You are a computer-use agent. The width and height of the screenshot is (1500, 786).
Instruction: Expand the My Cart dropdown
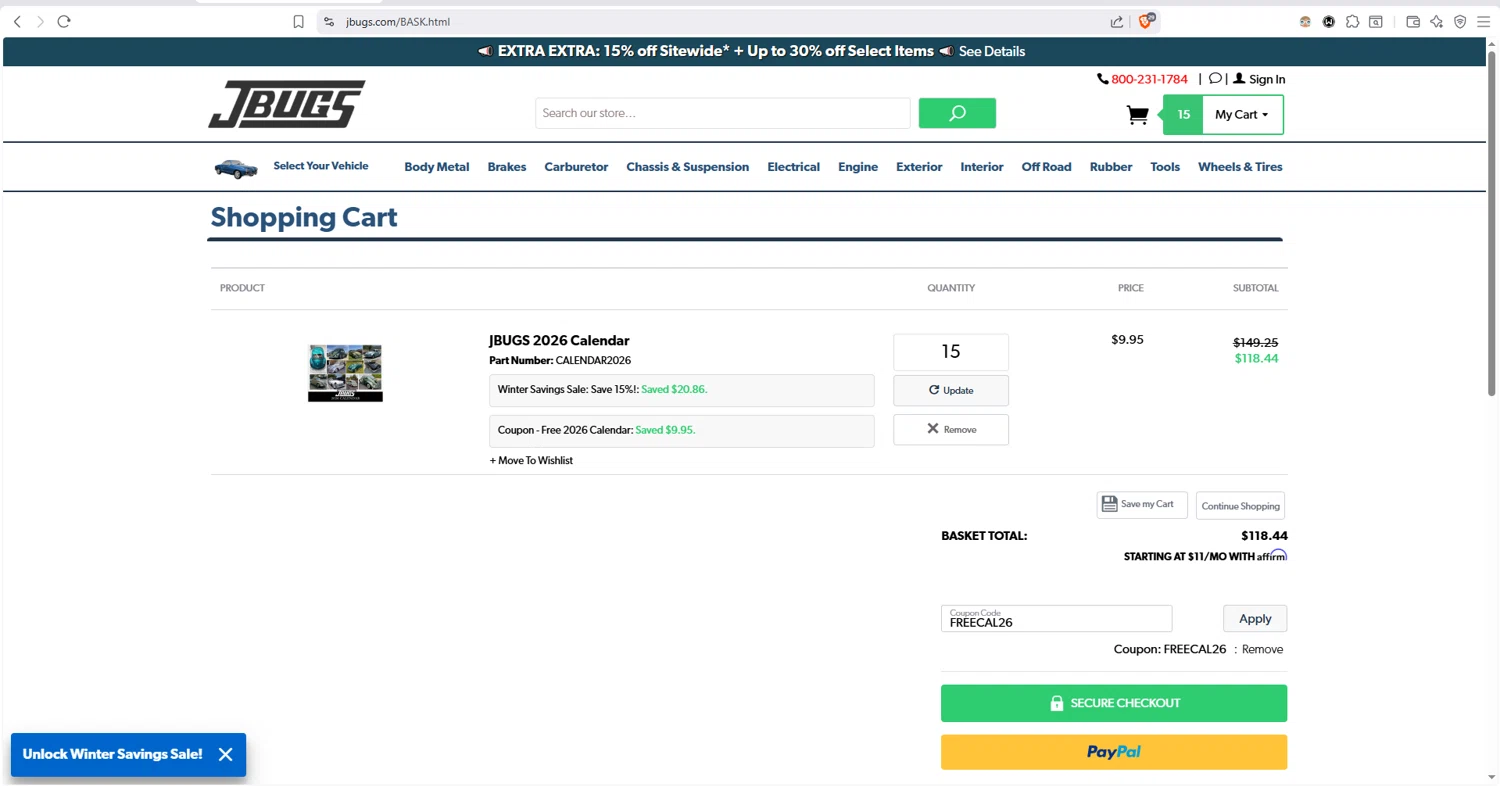click(x=1242, y=115)
